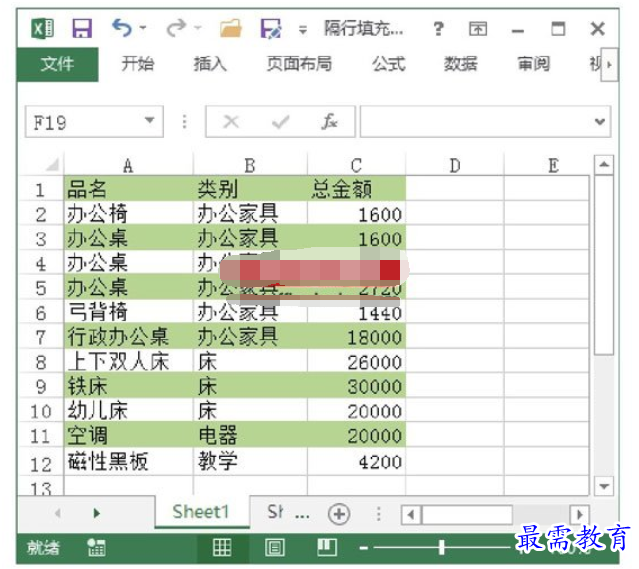Open the redo history dropdown arrow
Screen dimensions: 639x569
[198, 28]
